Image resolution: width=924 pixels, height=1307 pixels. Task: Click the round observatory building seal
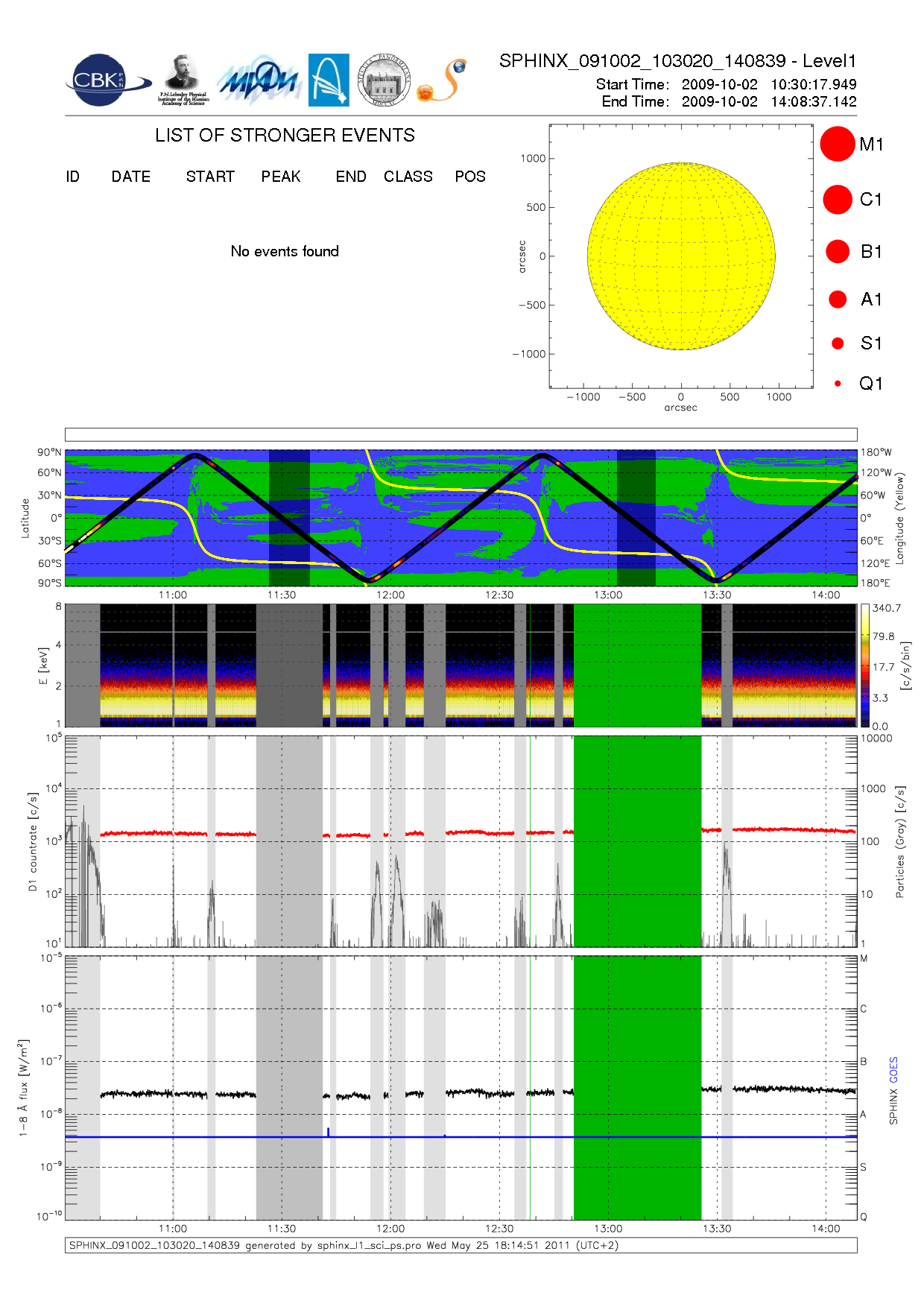384,80
